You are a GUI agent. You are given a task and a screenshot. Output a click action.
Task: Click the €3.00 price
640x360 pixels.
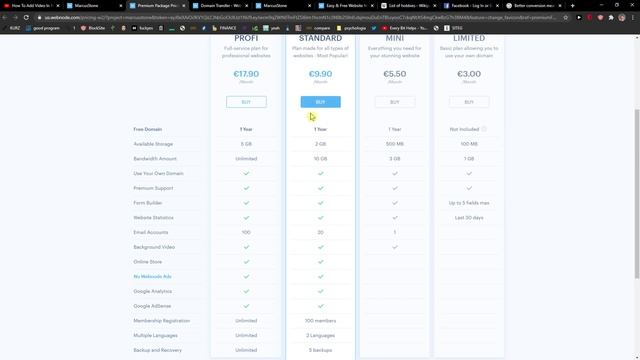(469, 74)
